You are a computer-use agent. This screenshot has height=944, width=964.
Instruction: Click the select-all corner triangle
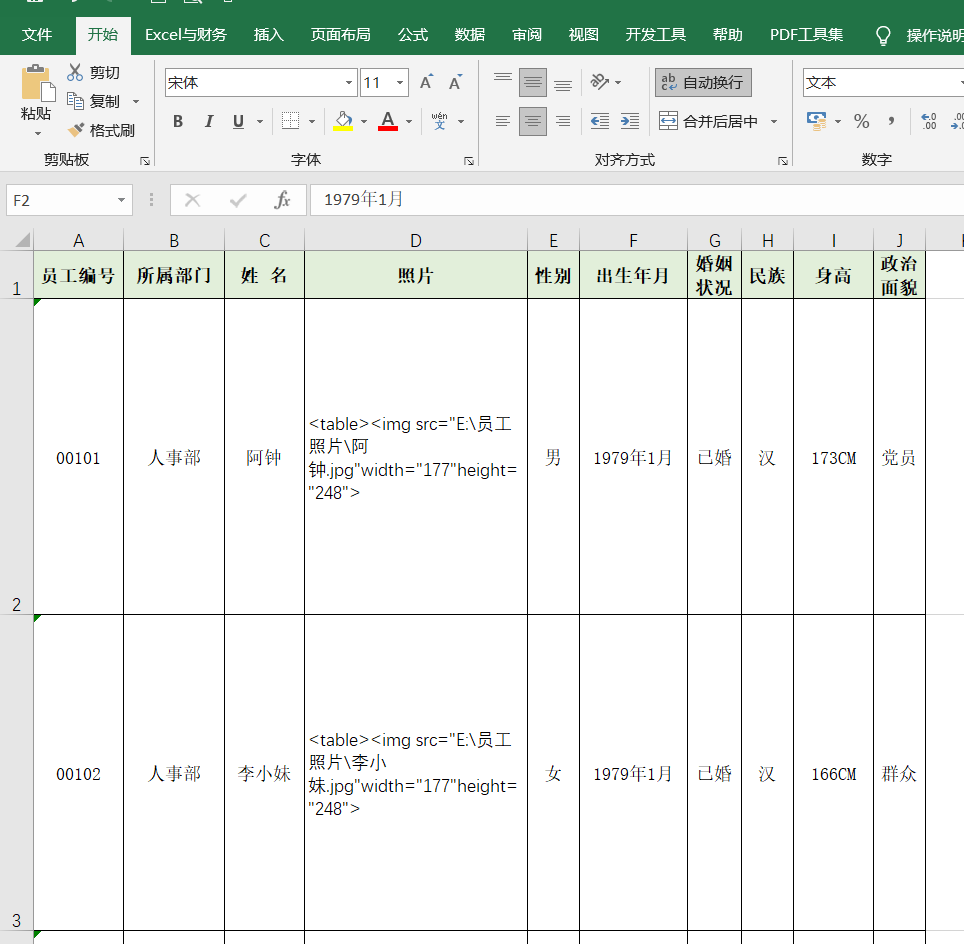coord(22,240)
